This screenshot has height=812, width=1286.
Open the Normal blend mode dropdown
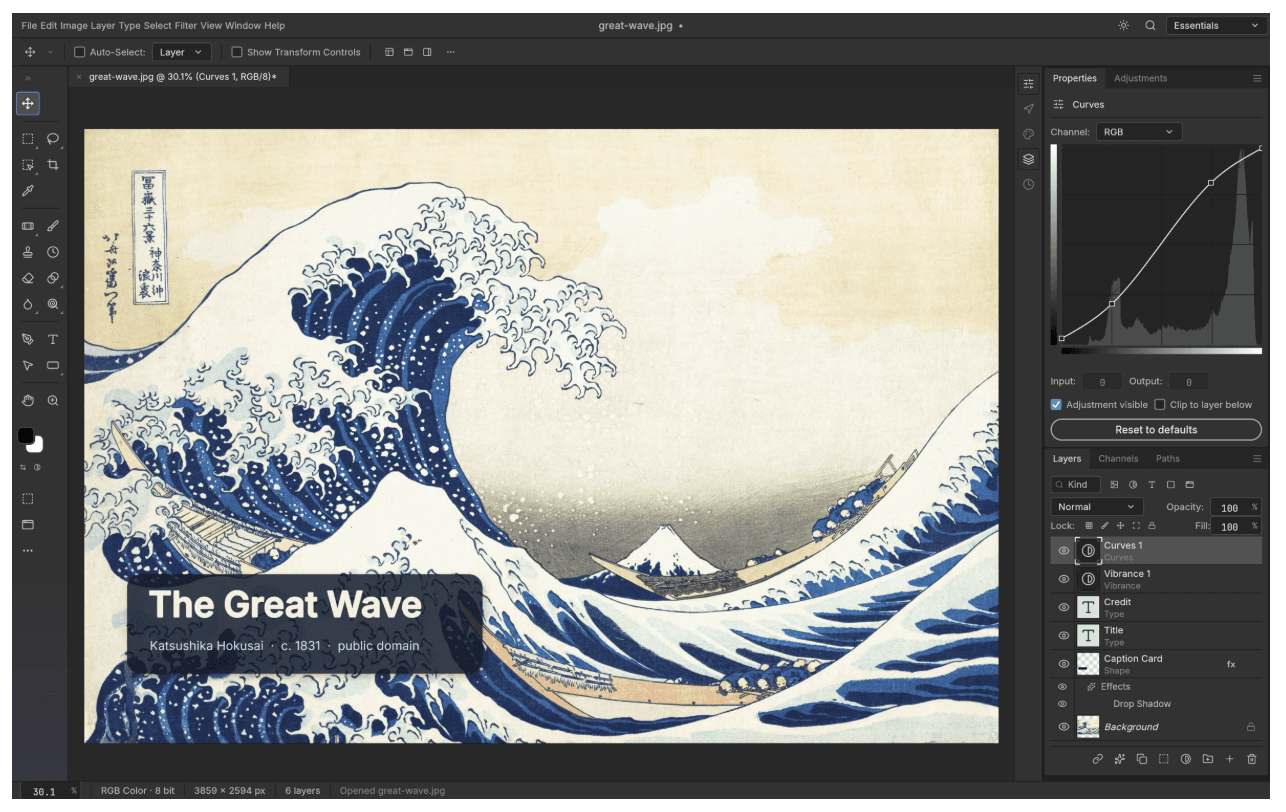tap(1097, 507)
